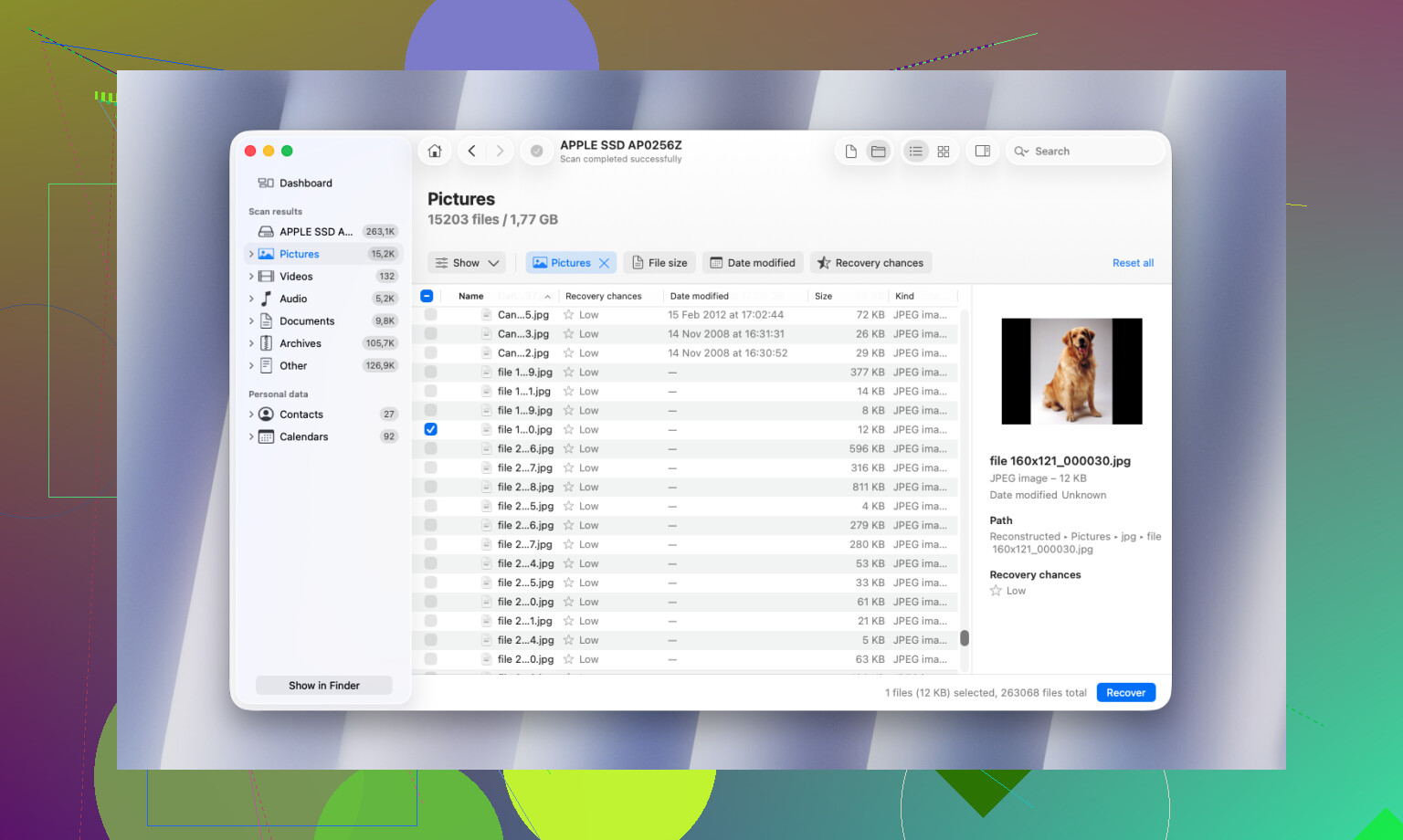This screenshot has width=1403, height=840.
Task: Check the 377 KB file checkbox
Action: tap(430, 373)
